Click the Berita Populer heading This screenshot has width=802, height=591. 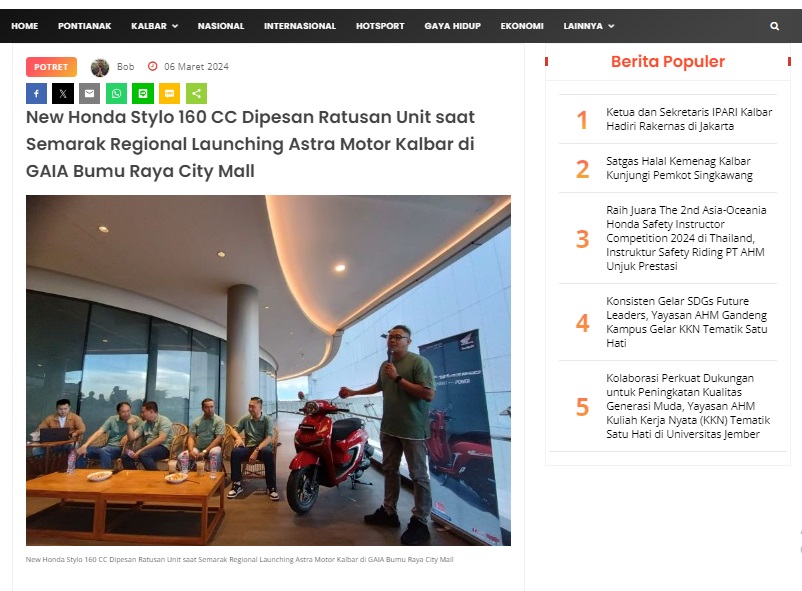[668, 61]
